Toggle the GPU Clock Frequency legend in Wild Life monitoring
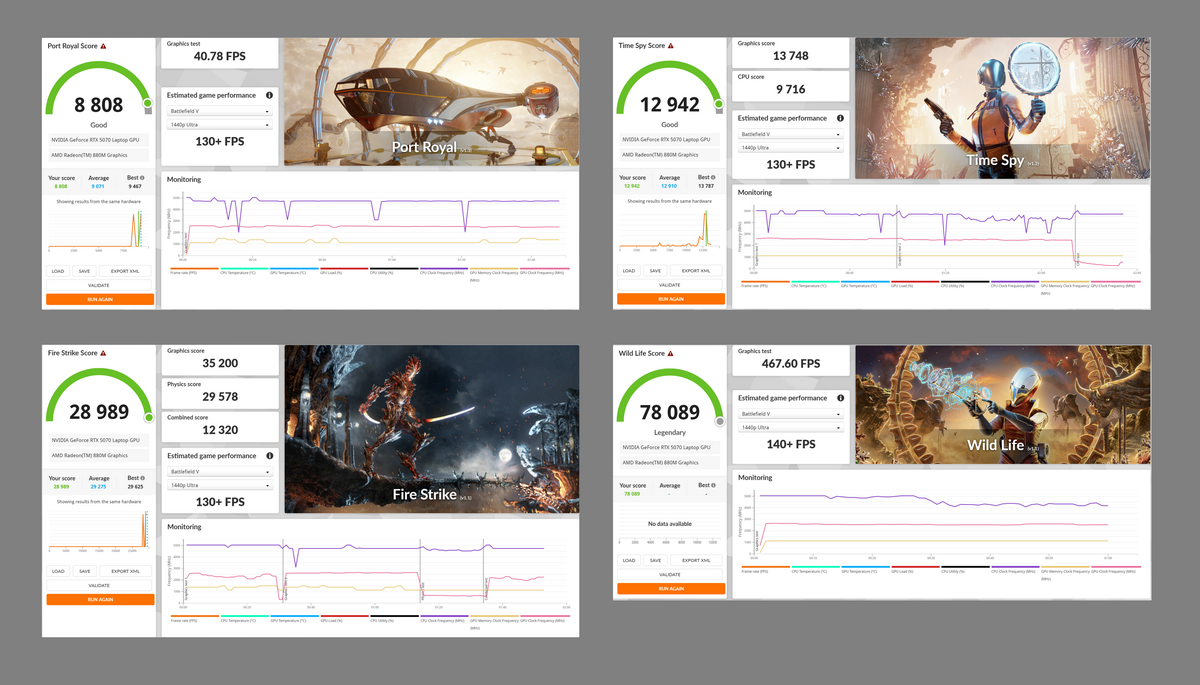The width and height of the screenshot is (1200, 685). (x=1115, y=568)
